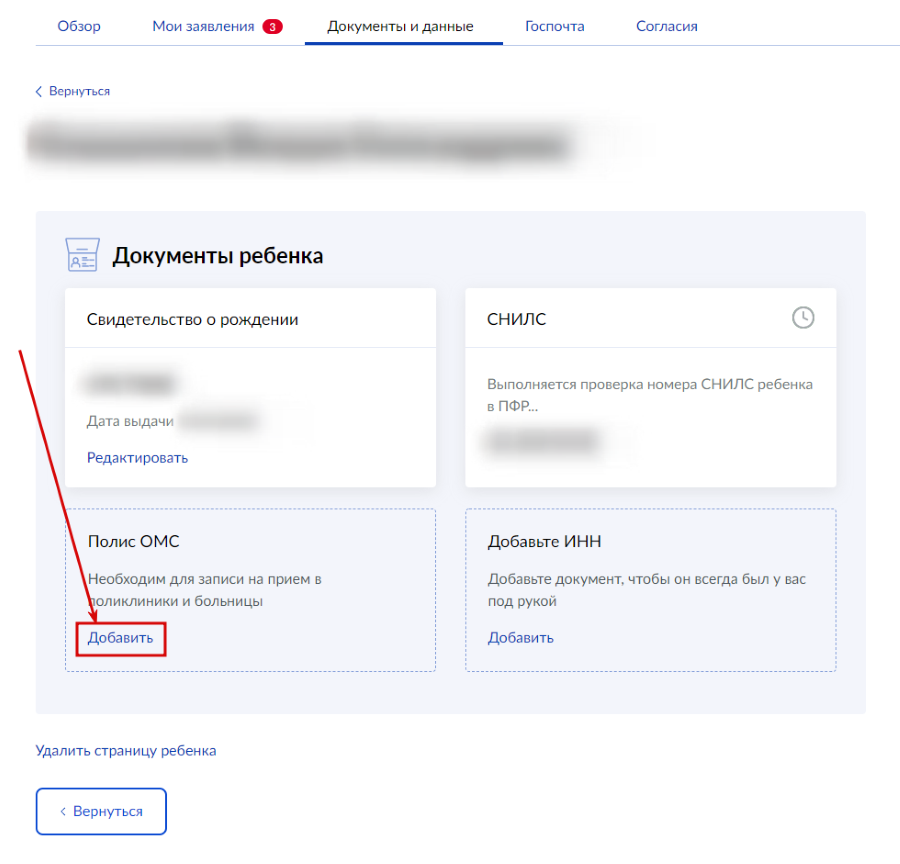Open the Обзор tab

coord(79,26)
